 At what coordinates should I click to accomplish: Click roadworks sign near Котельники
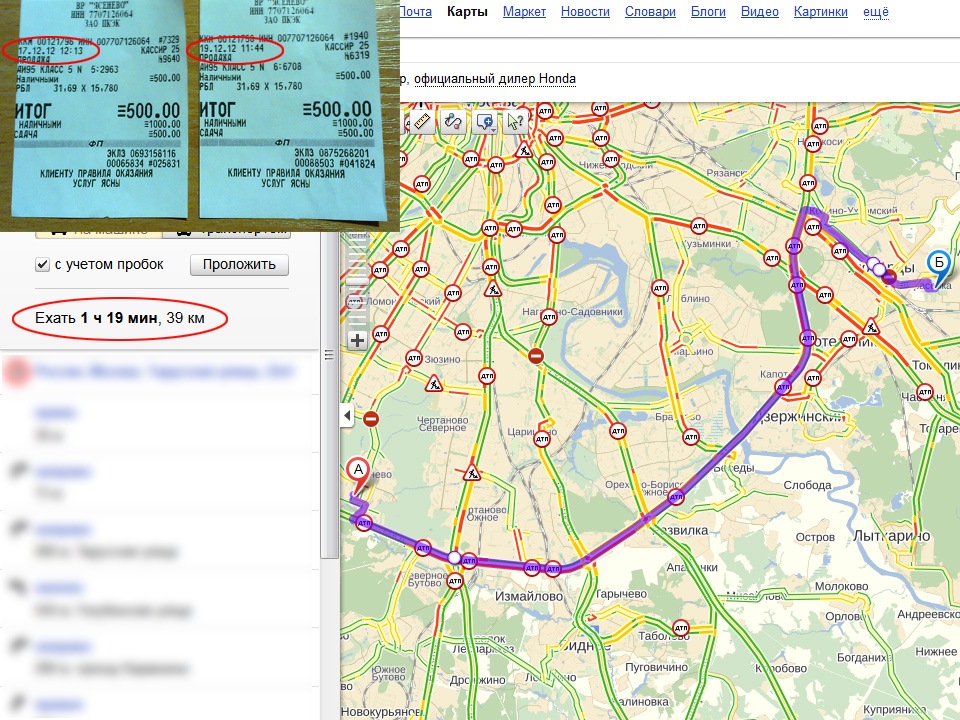click(x=871, y=327)
